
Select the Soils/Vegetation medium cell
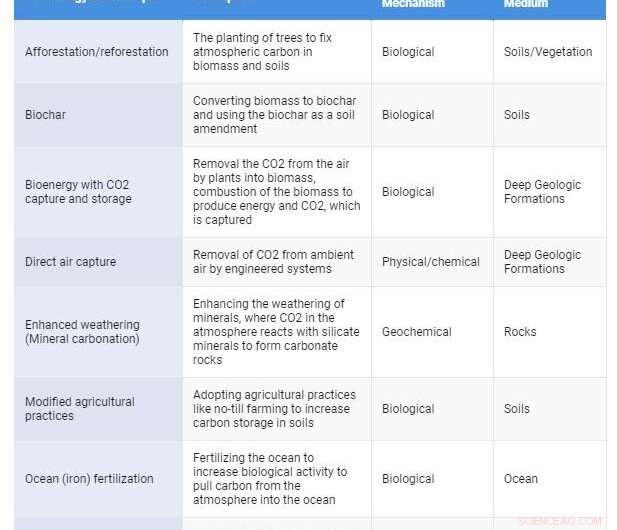[548, 52]
